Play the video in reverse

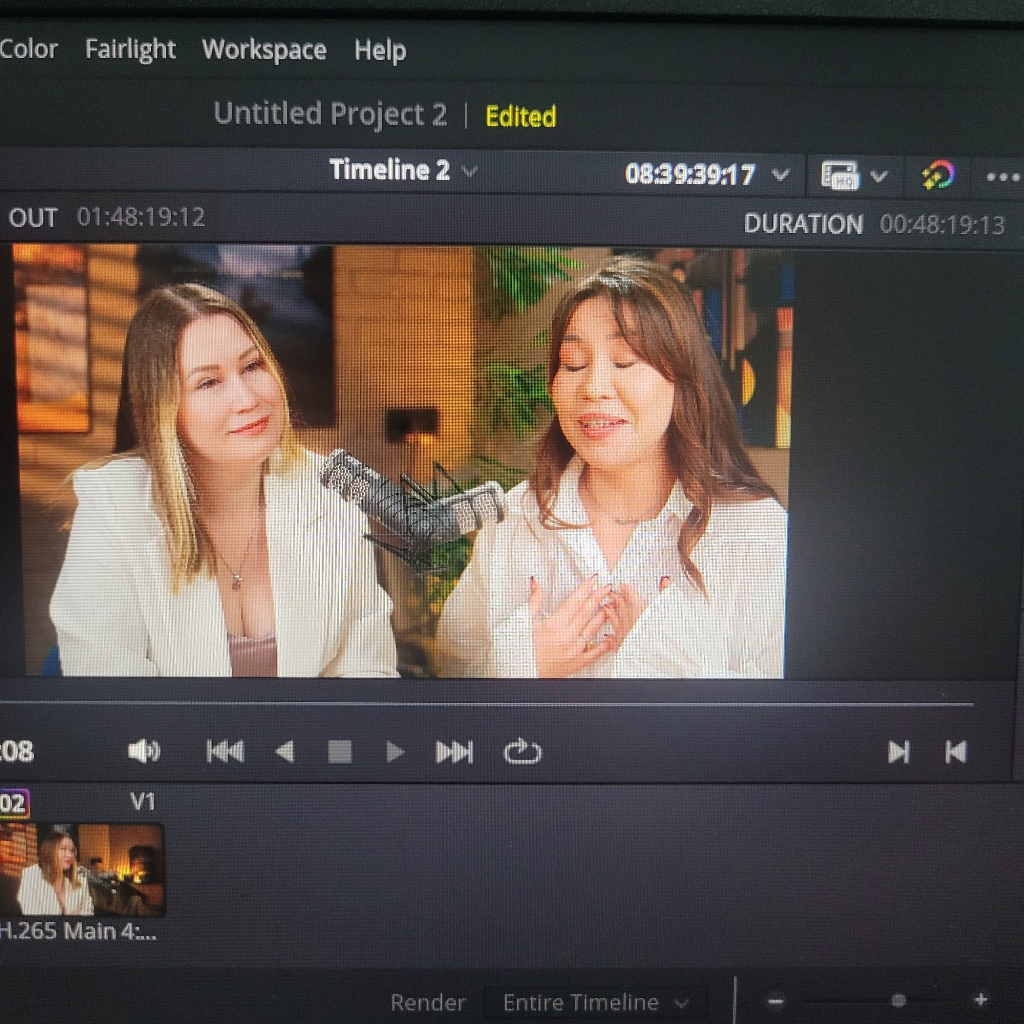285,751
